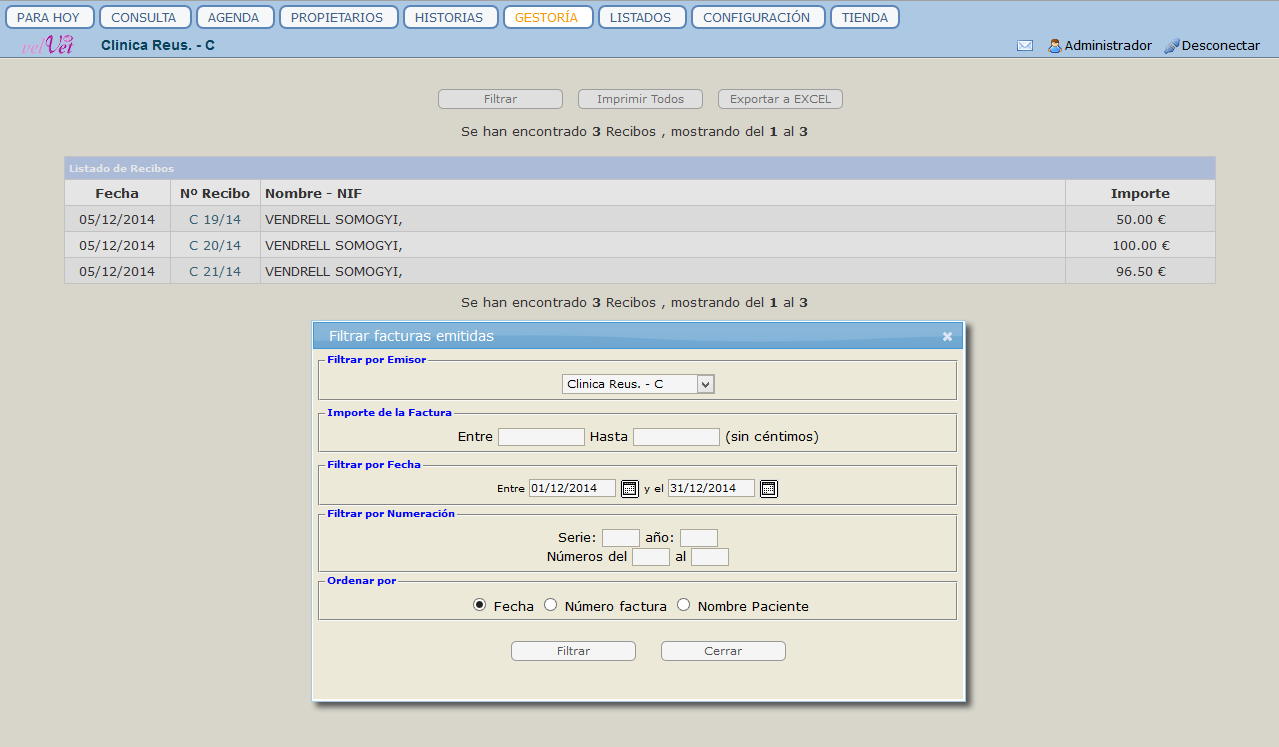Click the Importe Entre amount field

point(541,437)
